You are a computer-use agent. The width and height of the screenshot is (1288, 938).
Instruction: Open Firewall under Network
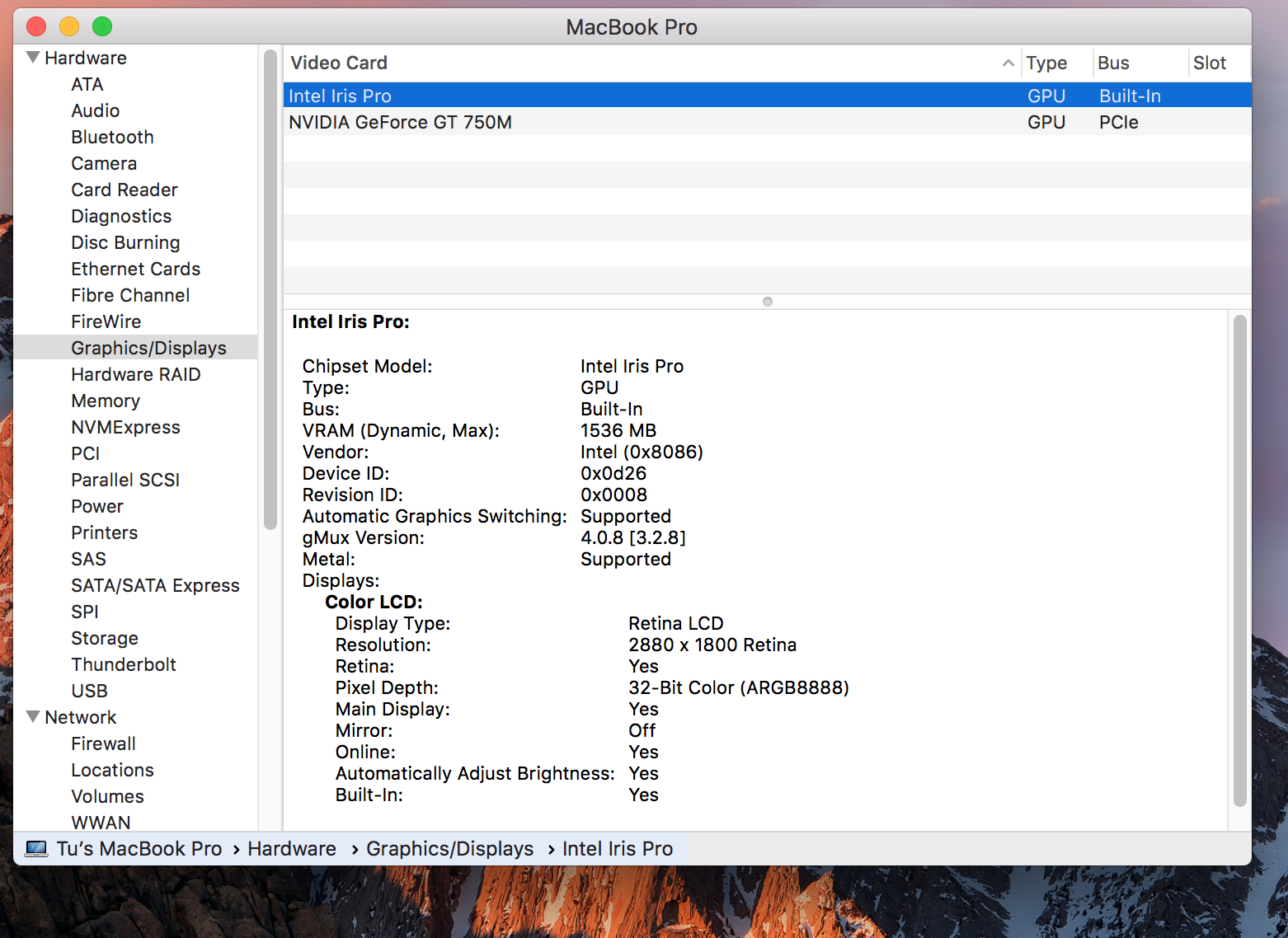pyautogui.click(x=103, y=743)
